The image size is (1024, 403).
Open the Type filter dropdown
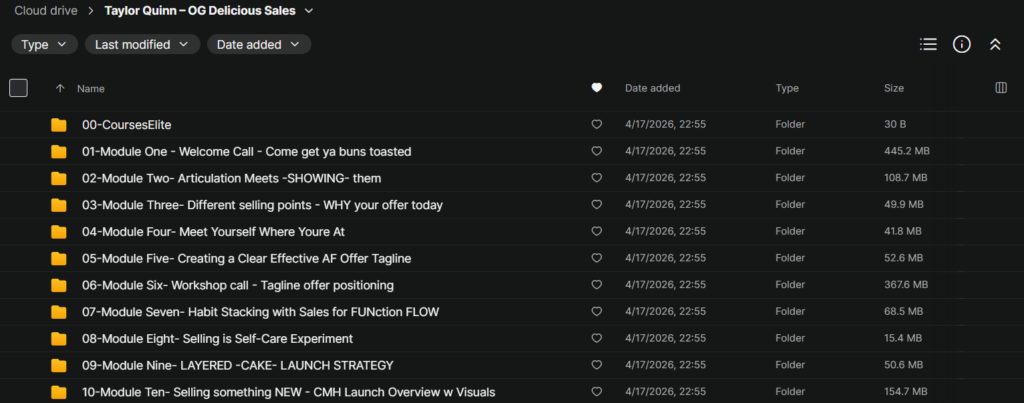(44, 44)
